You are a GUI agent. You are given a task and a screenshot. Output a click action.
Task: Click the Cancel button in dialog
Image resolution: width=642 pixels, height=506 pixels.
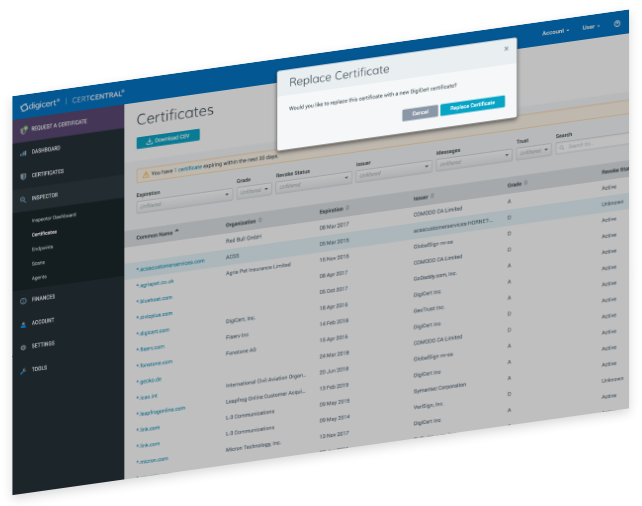[x=420, y=113]
